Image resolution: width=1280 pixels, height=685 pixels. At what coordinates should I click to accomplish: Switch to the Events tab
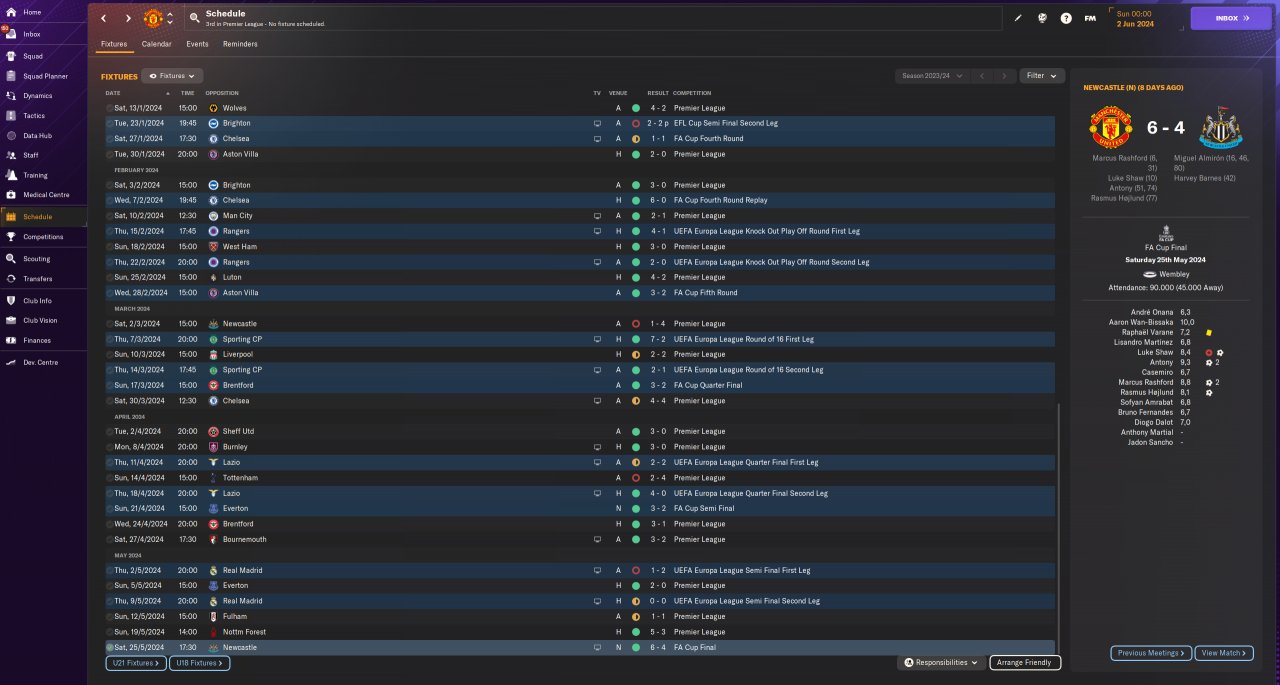[197, 44]
